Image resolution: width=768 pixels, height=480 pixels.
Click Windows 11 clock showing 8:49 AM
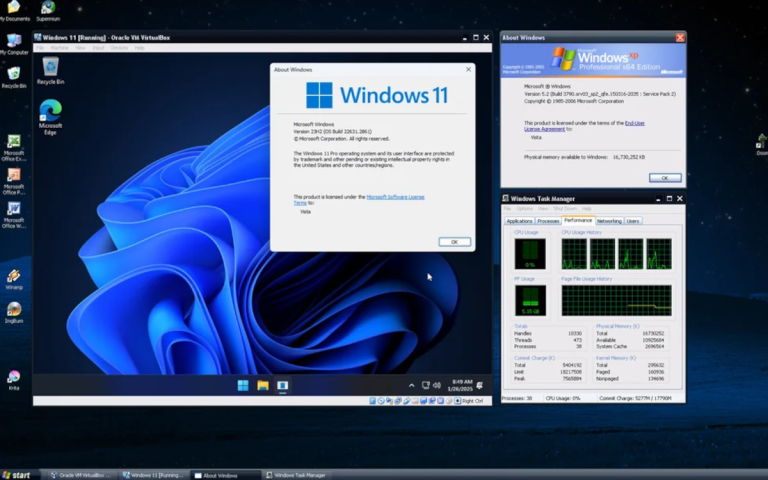point(460,385)
